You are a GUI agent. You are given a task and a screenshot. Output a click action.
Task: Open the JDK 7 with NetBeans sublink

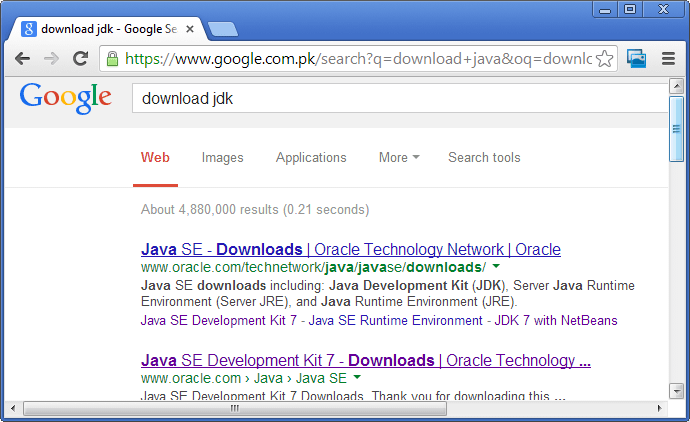564,321
